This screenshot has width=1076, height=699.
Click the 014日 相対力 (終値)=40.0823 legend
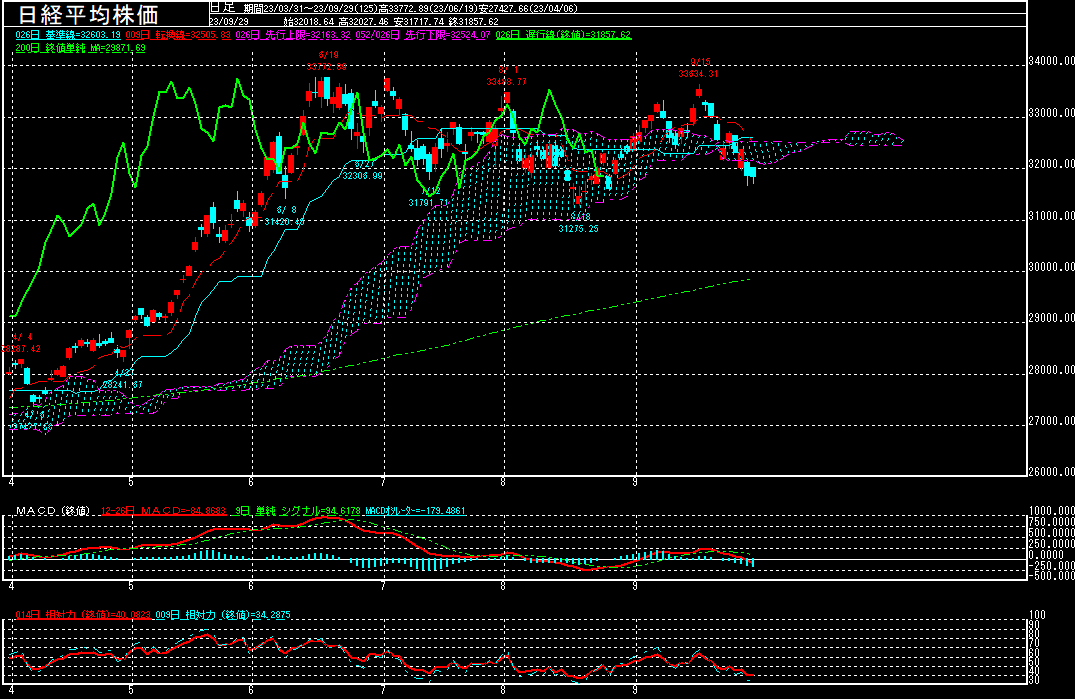[x=83, y=615]
